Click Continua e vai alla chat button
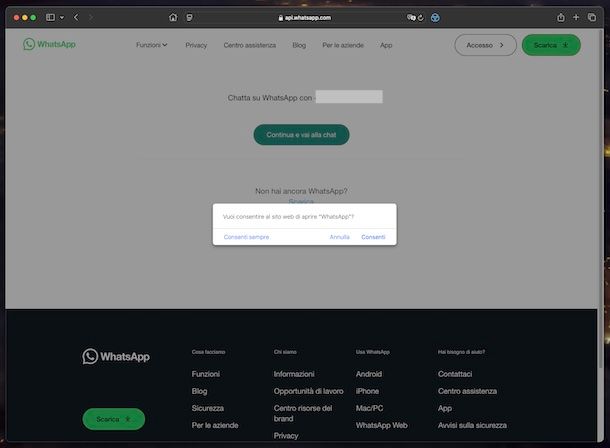 (x=301, y=135)
